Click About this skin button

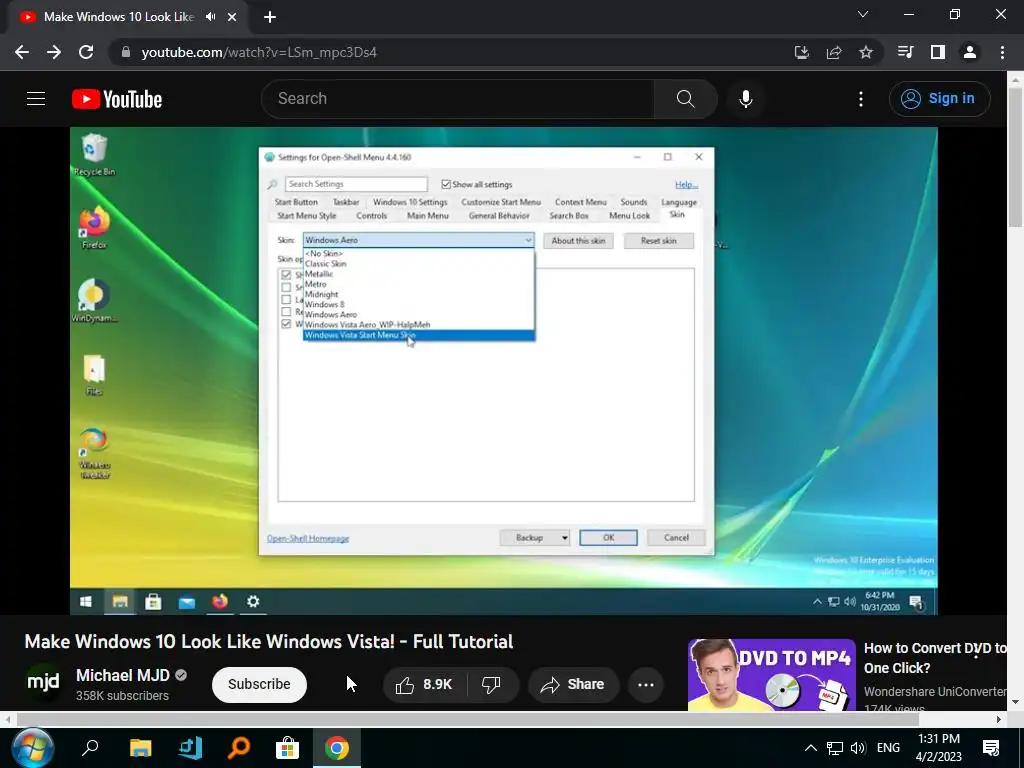[x=578, y=241]
